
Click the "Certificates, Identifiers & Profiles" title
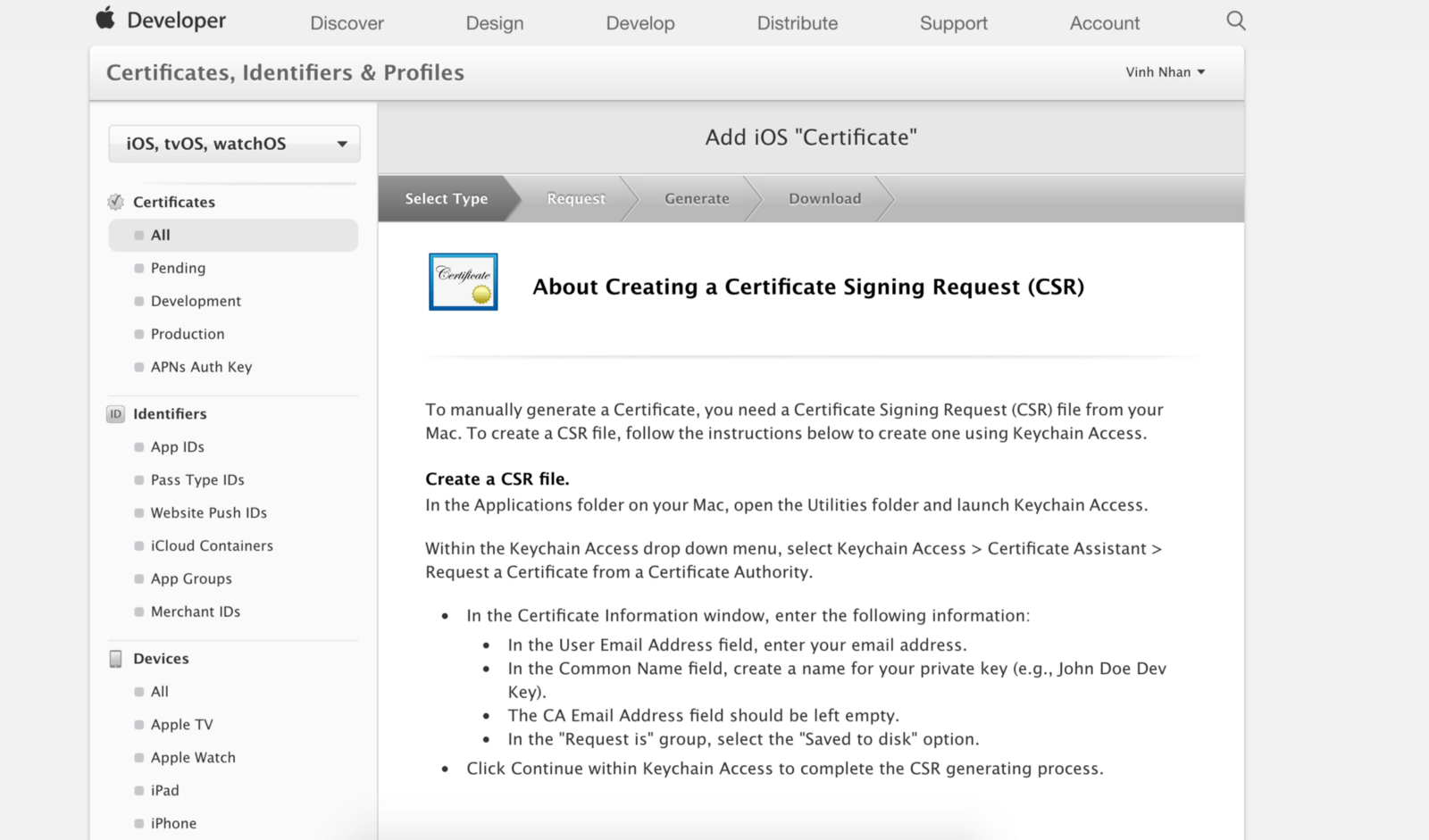285,72
